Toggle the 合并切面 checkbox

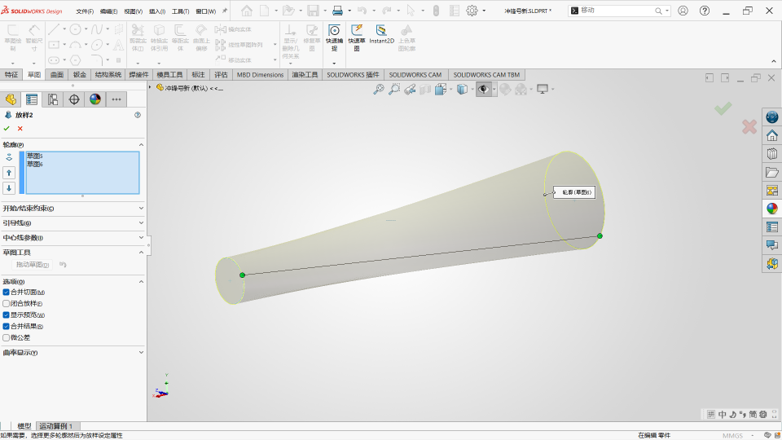[6, 292]
